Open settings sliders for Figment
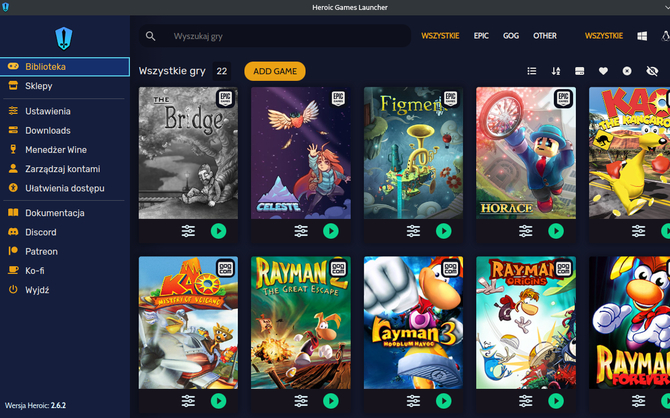Viewport: 670px width, 418px height. [413, 231]
